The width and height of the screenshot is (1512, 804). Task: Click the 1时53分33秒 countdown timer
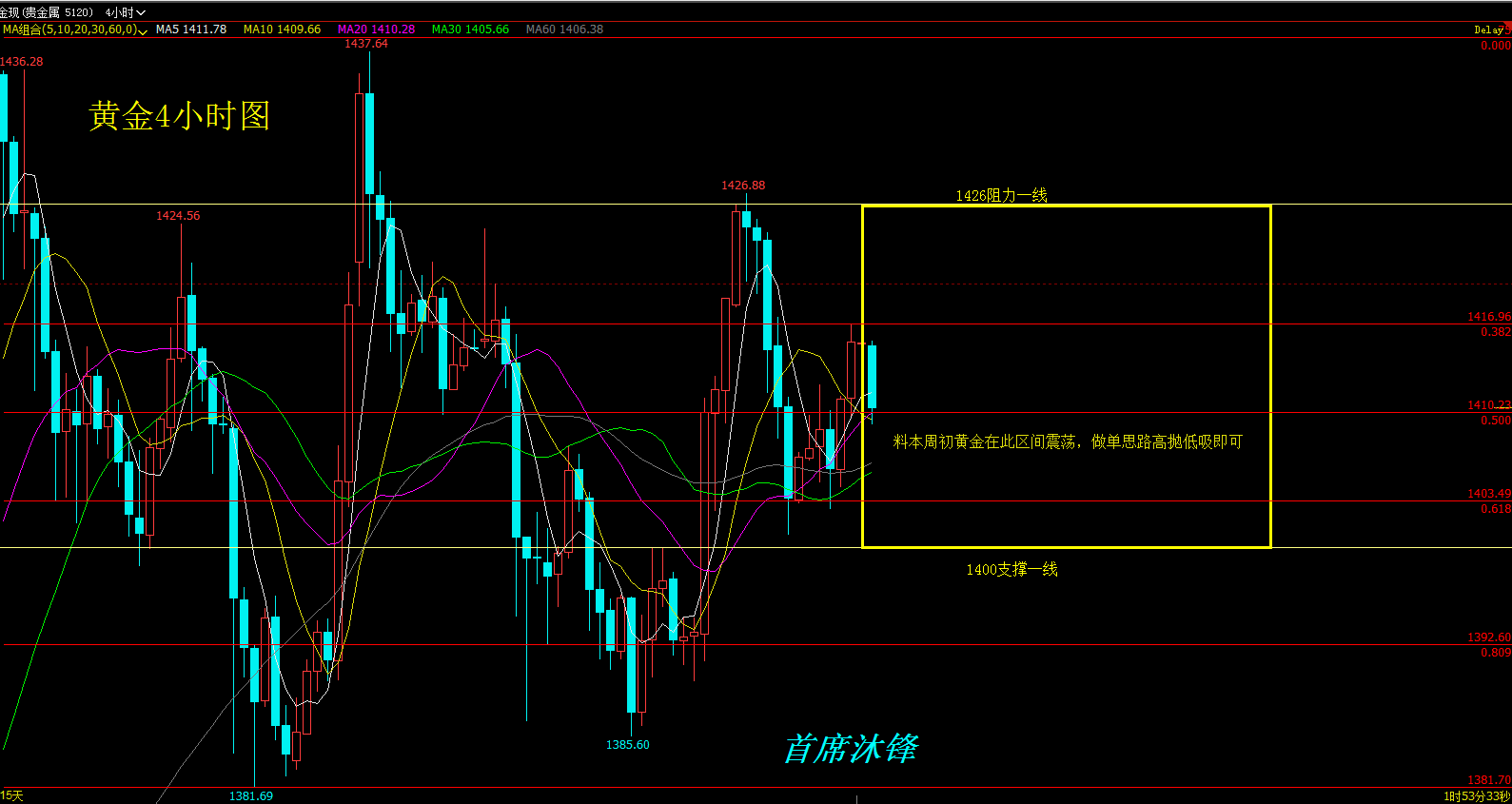point(1477,796)
